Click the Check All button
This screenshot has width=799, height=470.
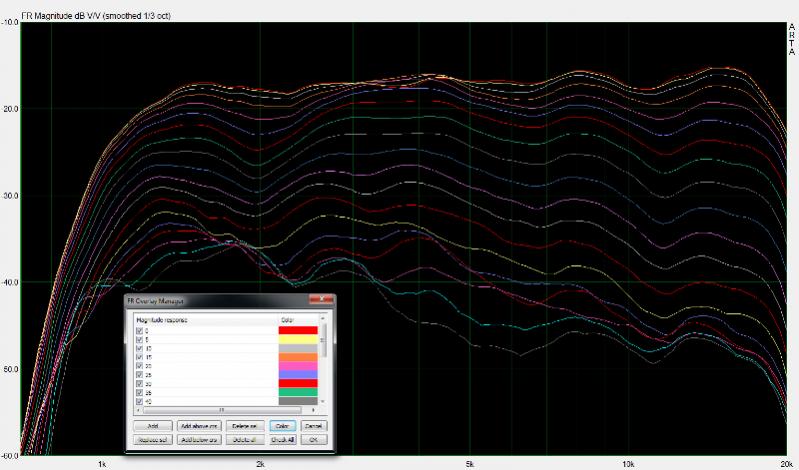point(281,438)
